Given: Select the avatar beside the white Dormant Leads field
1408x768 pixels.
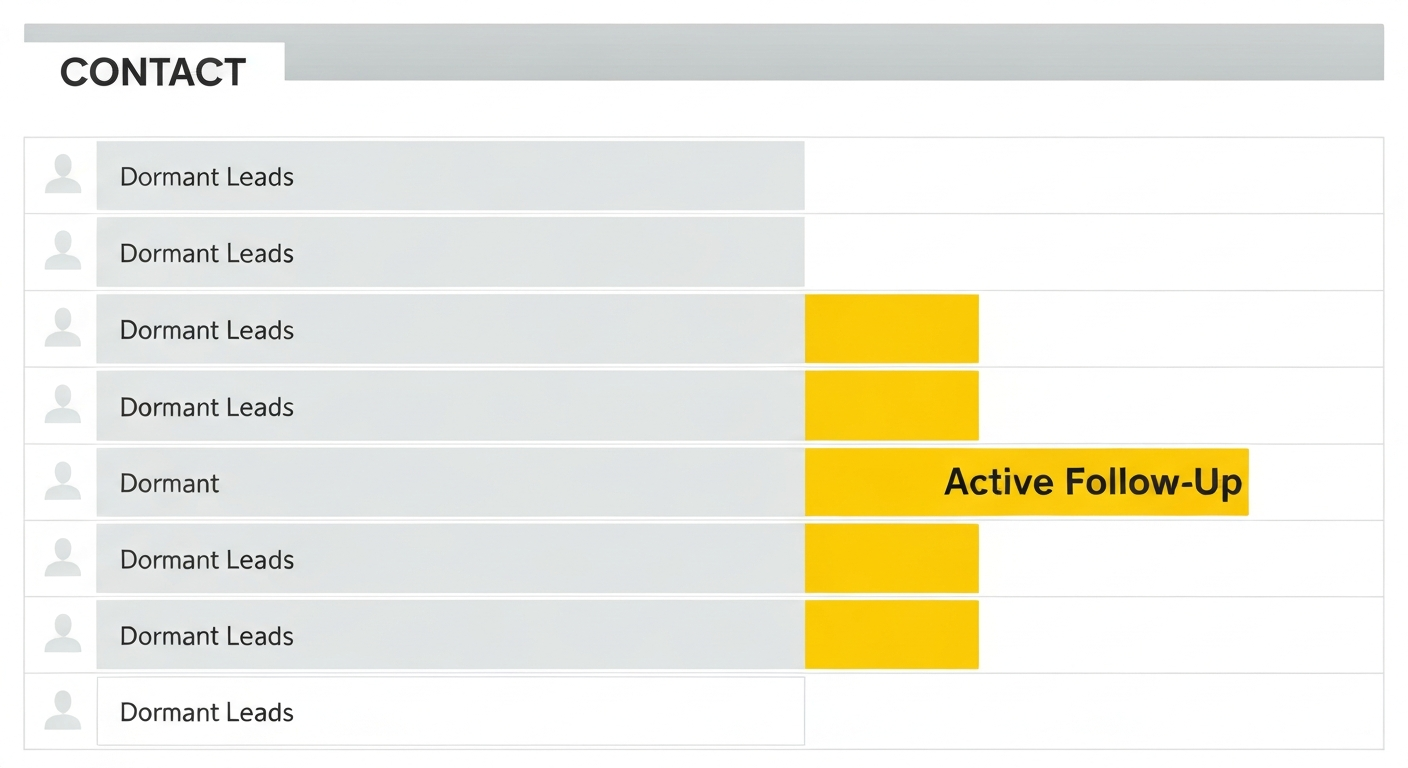Looking at the screenshot, I should point(63,711).
